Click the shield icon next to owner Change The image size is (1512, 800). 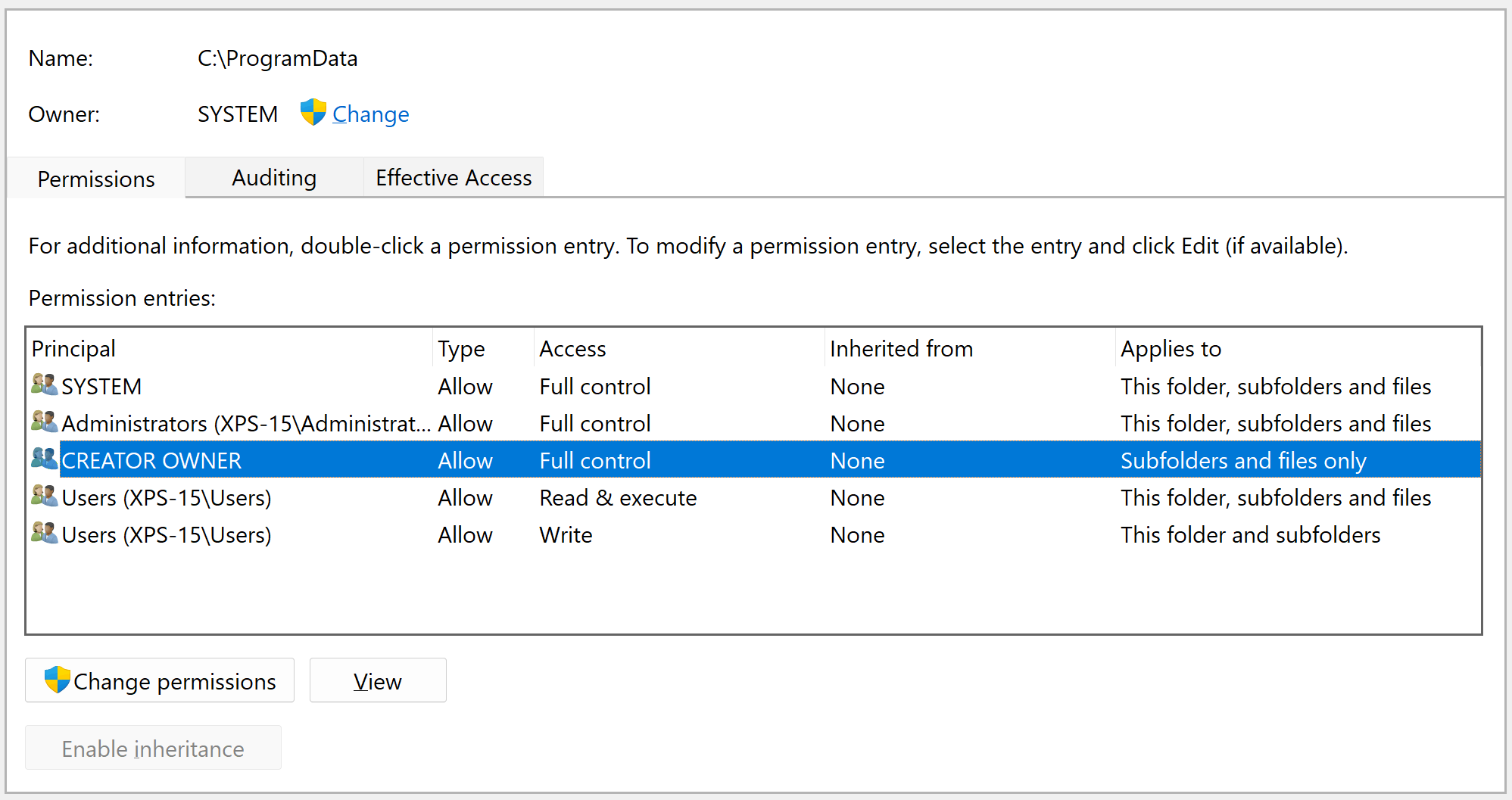[x=313, y=113]
